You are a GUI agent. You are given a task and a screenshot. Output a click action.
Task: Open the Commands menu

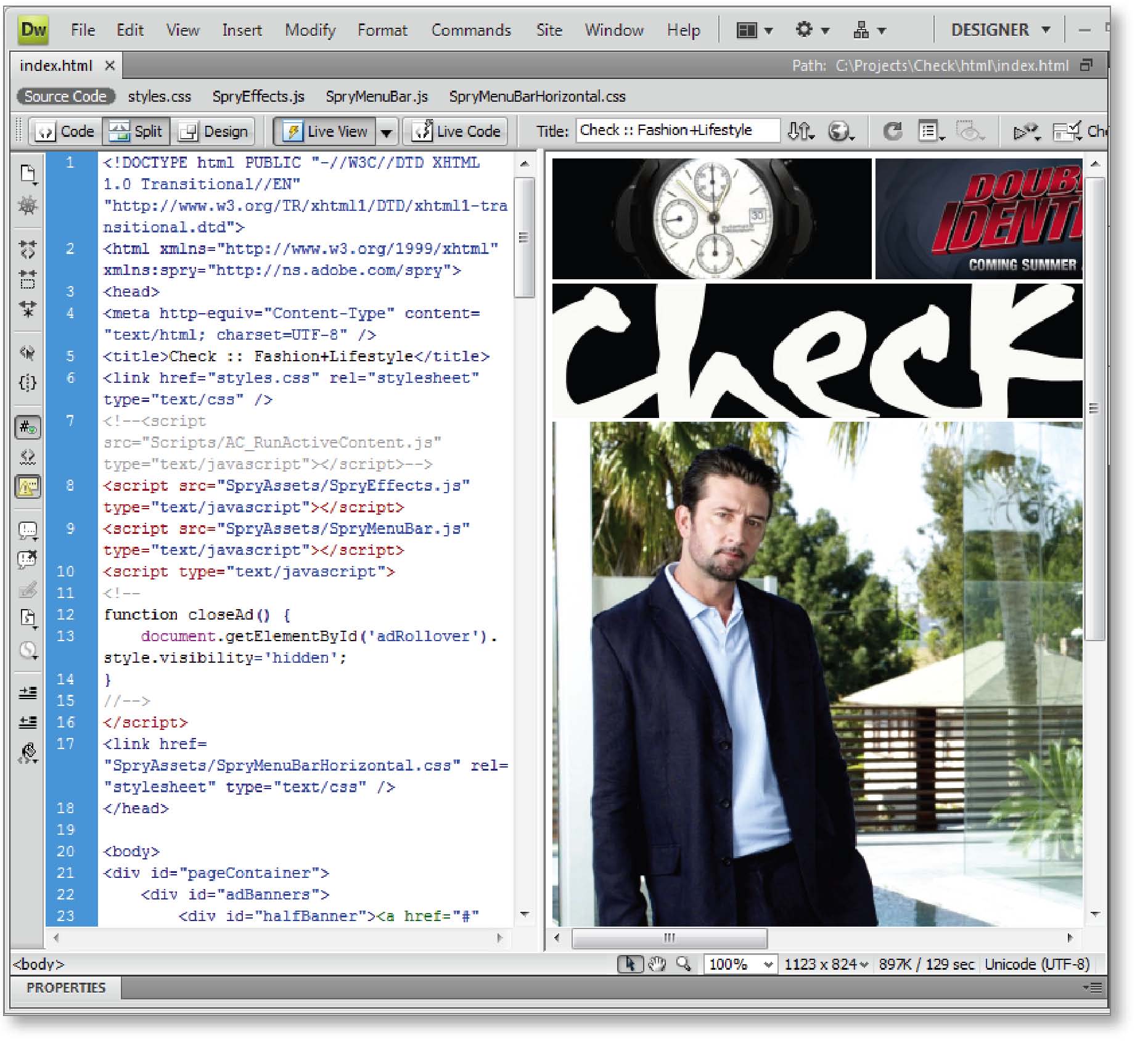471,30
